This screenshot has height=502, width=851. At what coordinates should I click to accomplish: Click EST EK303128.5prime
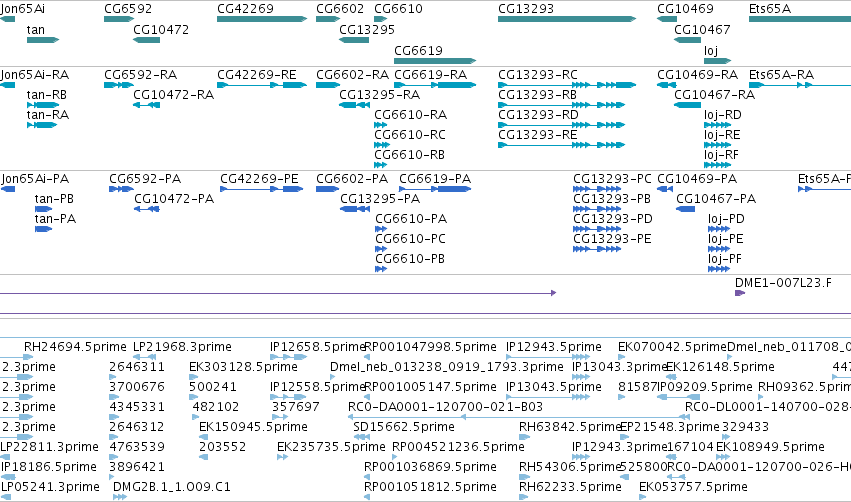tap(243, 367)
